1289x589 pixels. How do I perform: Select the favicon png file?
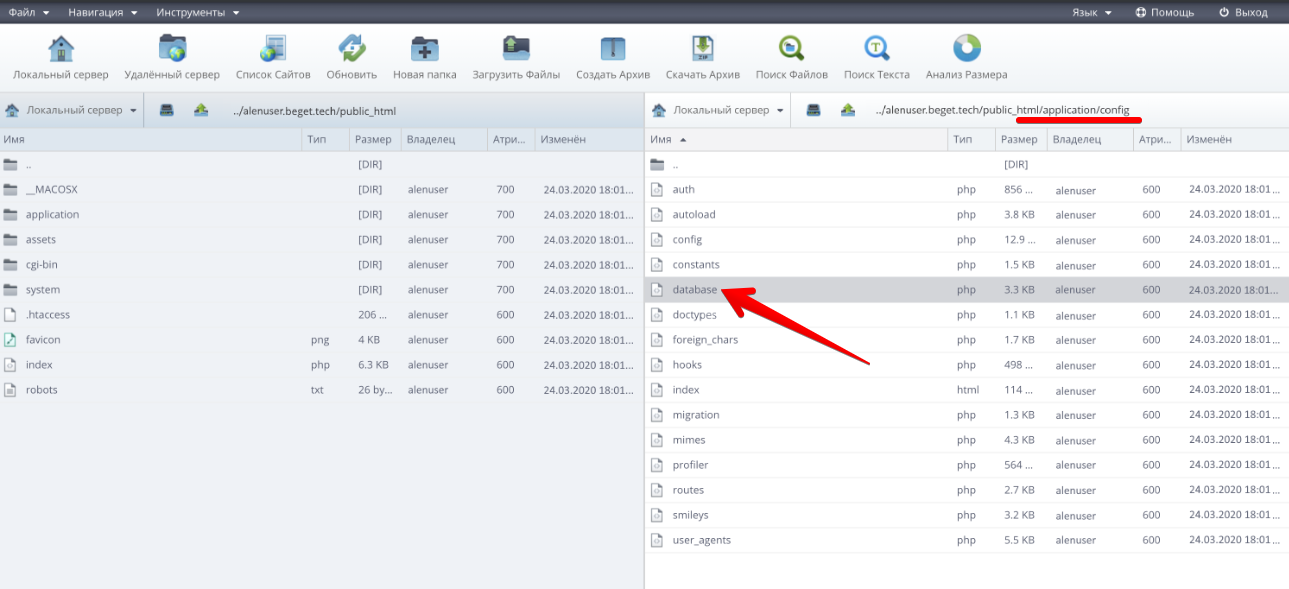(x=320, y=339)
